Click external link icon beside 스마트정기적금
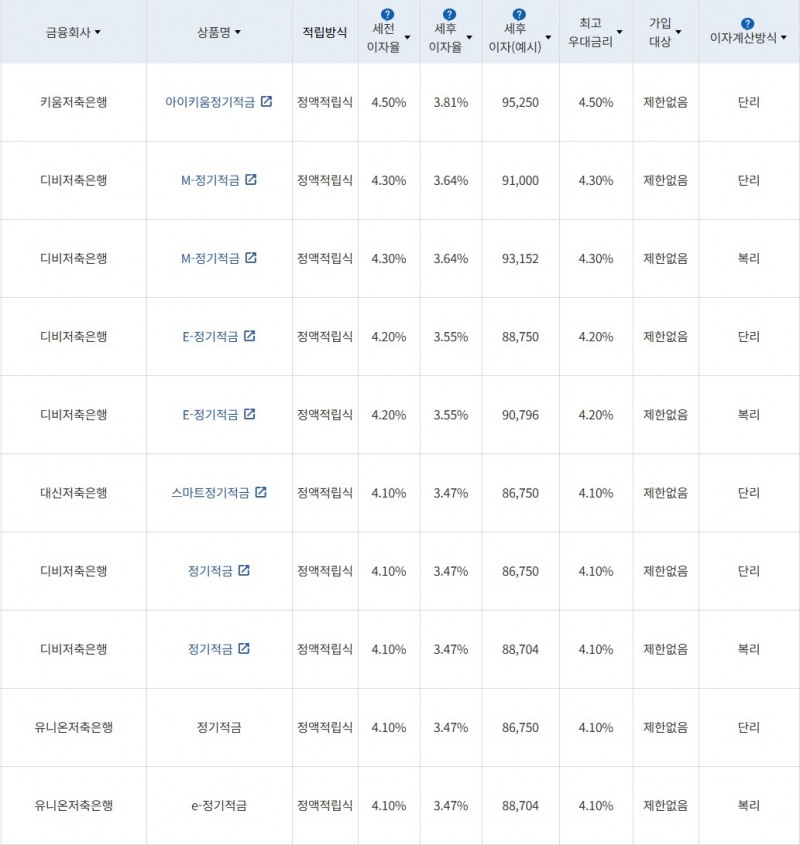 pos(261,492)
